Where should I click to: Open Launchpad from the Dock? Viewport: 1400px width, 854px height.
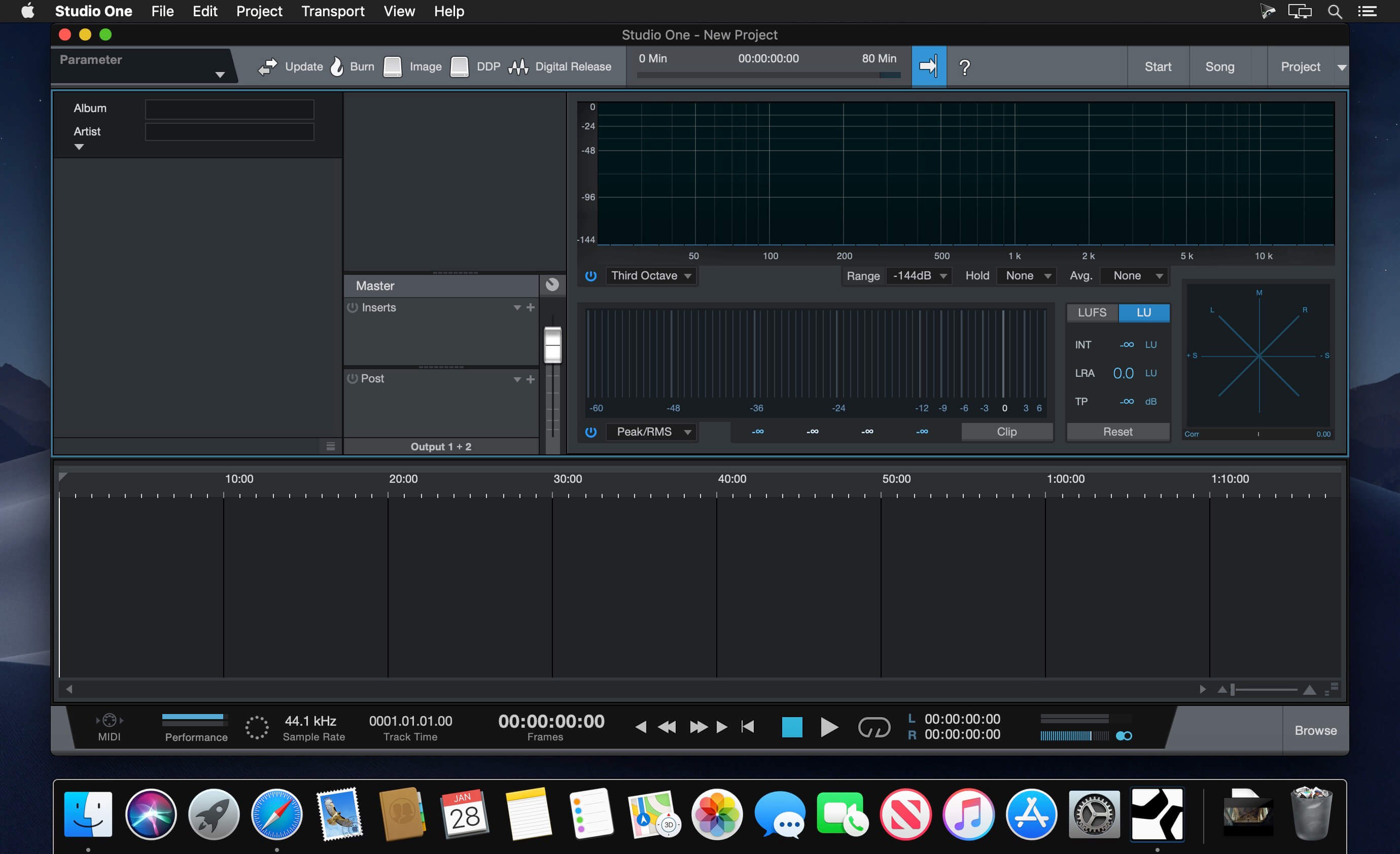pos(214,814)
